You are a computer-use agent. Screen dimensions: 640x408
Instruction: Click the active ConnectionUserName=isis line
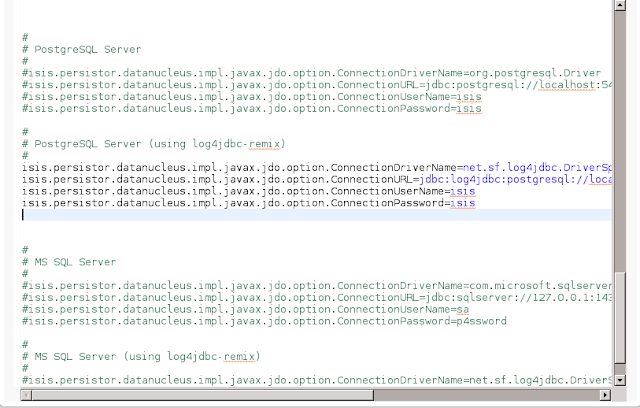249,191
